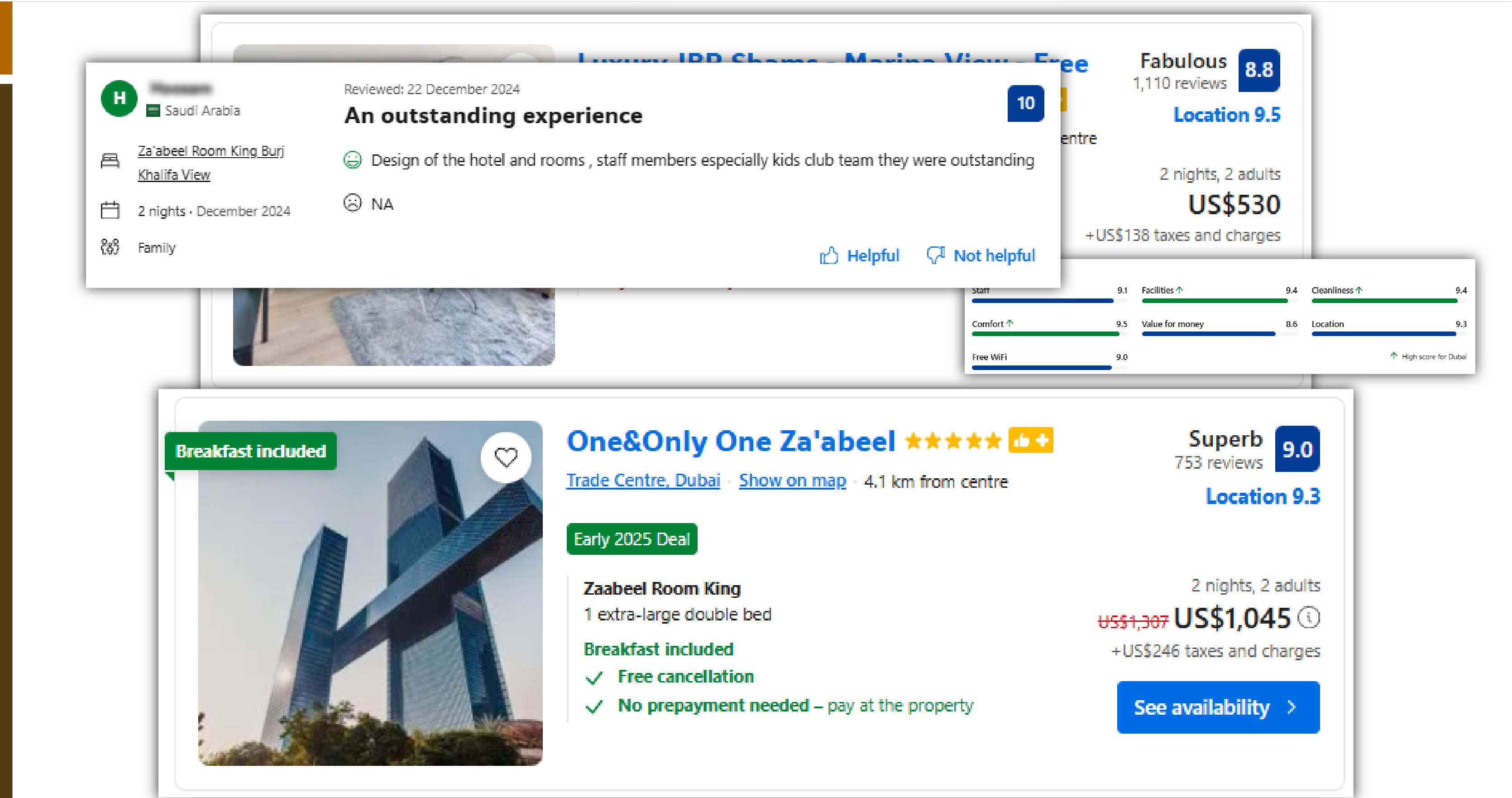Click the Location 9.3 rating text
The image size is (1512, 798).
click(x=1263, y=497)
